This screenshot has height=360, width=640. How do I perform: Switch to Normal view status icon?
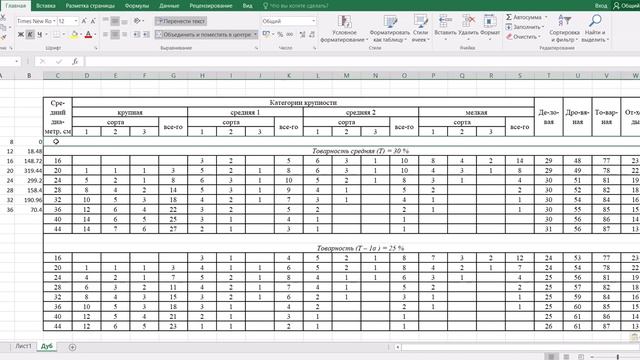coord(551,357)
